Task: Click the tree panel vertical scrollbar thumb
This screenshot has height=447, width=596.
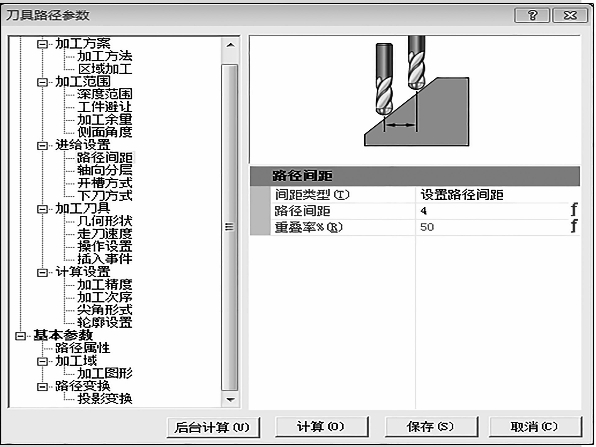Action: pyautogui.click(x=230, y=228)
